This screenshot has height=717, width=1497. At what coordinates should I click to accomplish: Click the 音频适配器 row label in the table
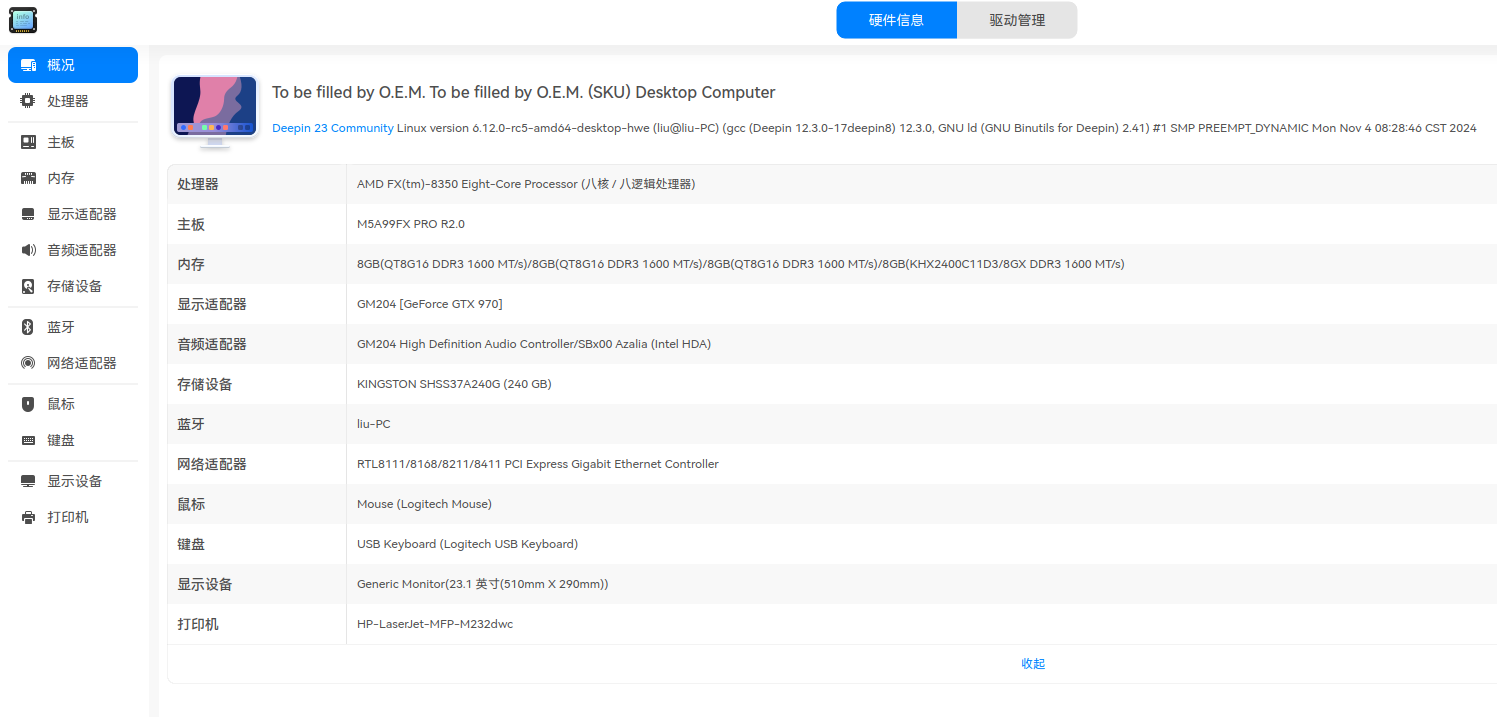tap(212, 344)
